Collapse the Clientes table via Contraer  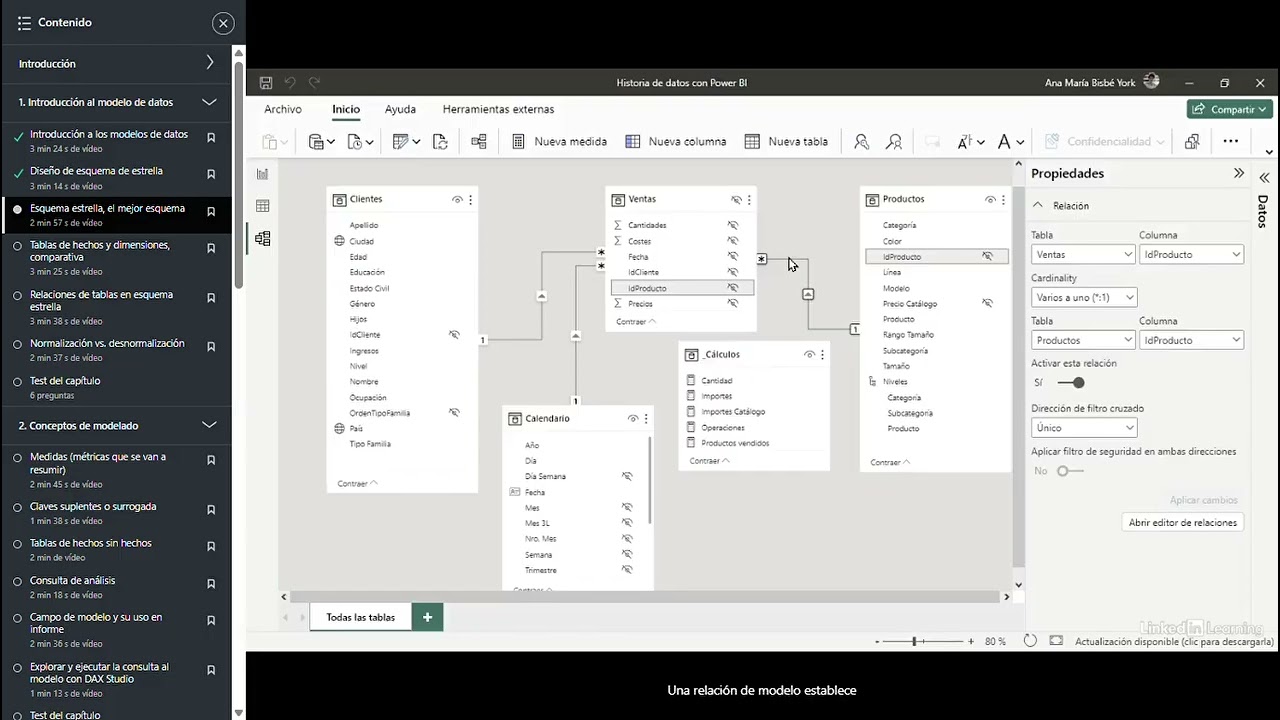pos(357,483)
